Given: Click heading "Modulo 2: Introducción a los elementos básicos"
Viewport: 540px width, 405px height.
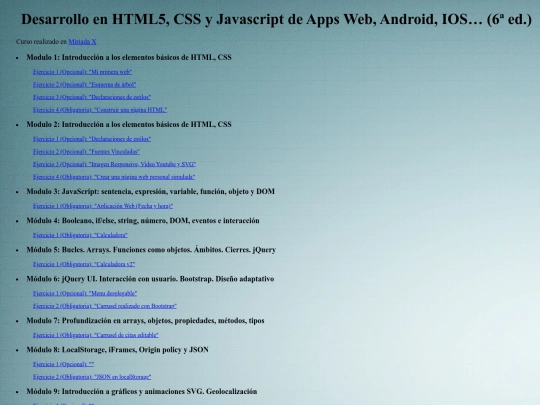Looking at the screenshot, I should point(129,124).
